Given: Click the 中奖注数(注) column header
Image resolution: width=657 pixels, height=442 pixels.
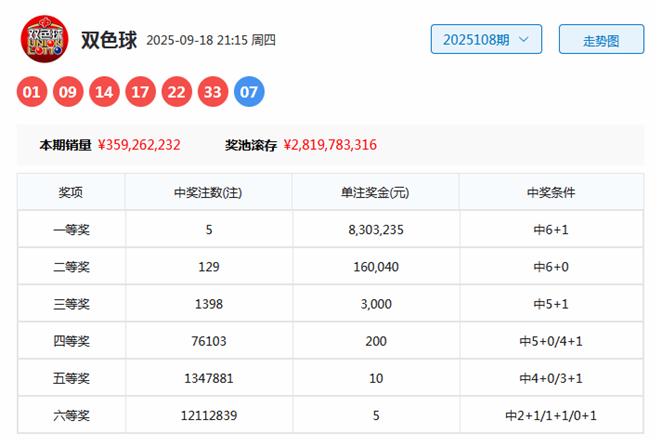Looking at the screenshot, I should (x=208, y=192).
